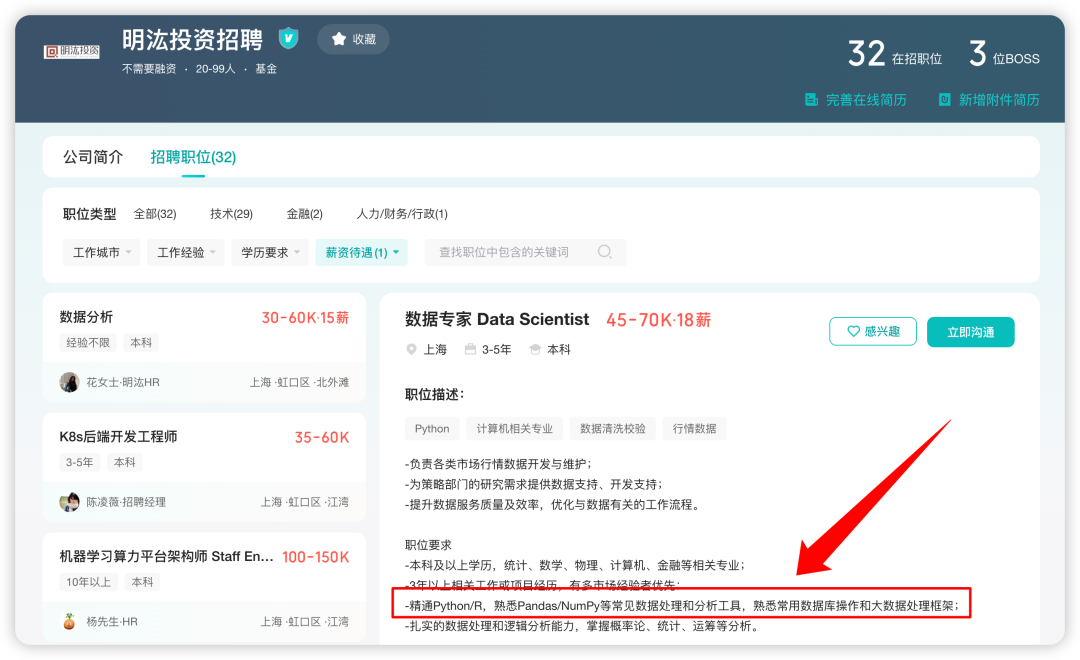The image size is (1080, 660).
Task: Click the star icon in 收藏 button
Action: [338, 39]
